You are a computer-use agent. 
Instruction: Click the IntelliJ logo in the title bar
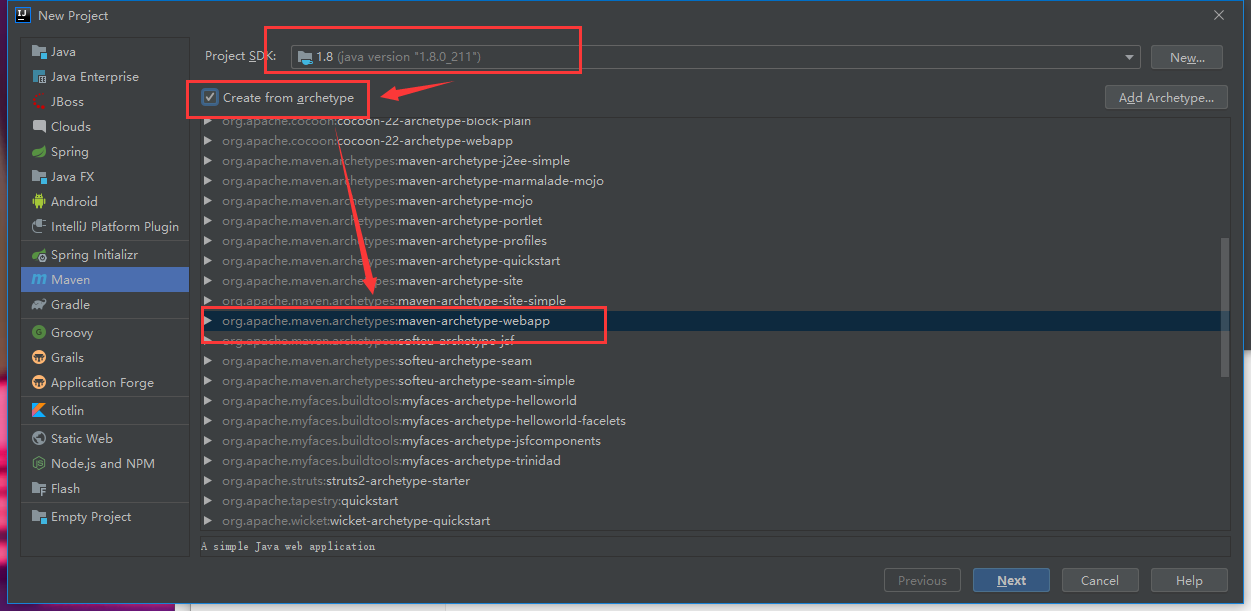point(21,15)
